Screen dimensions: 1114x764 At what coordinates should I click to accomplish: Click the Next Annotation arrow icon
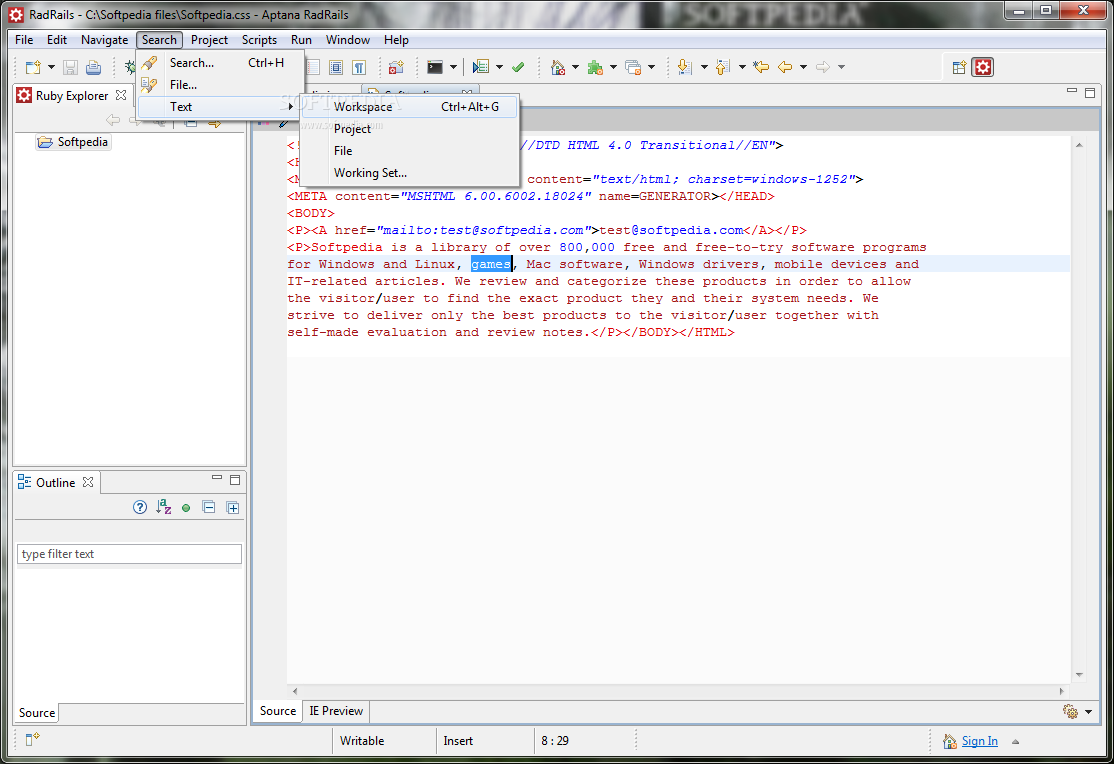685,68
